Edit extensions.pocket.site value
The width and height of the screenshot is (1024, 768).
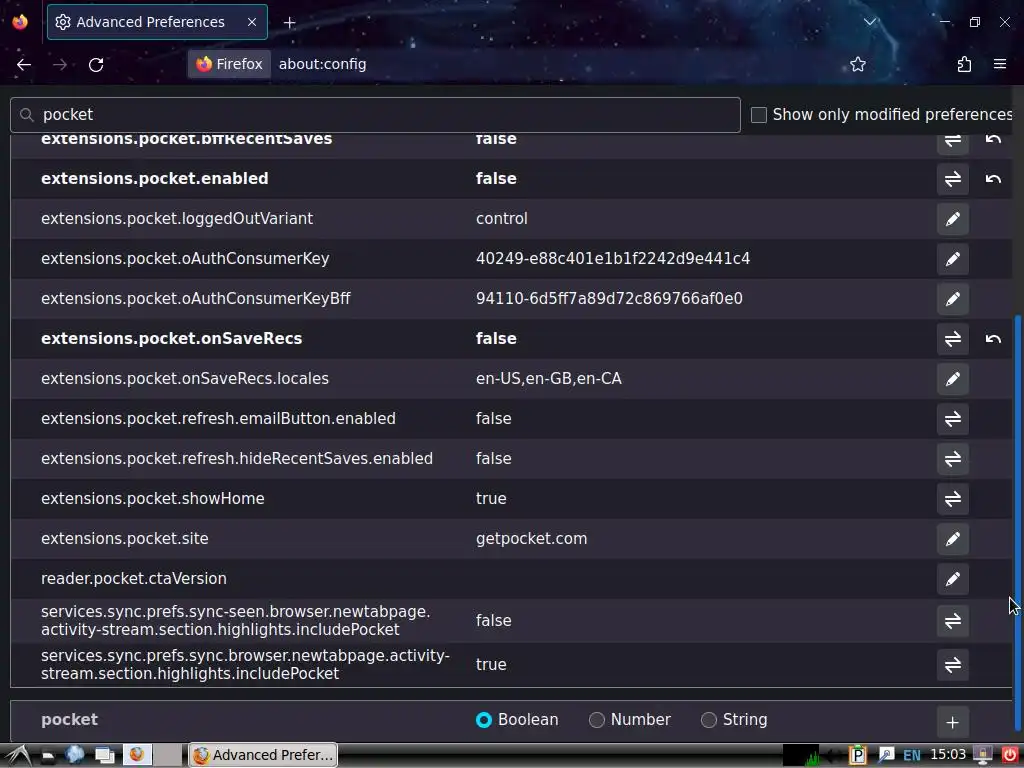[952, 539]
